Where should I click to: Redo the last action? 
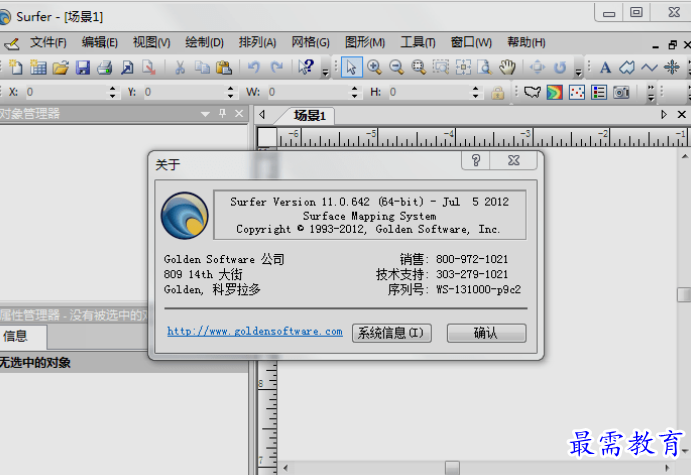[x=276, y=67]
